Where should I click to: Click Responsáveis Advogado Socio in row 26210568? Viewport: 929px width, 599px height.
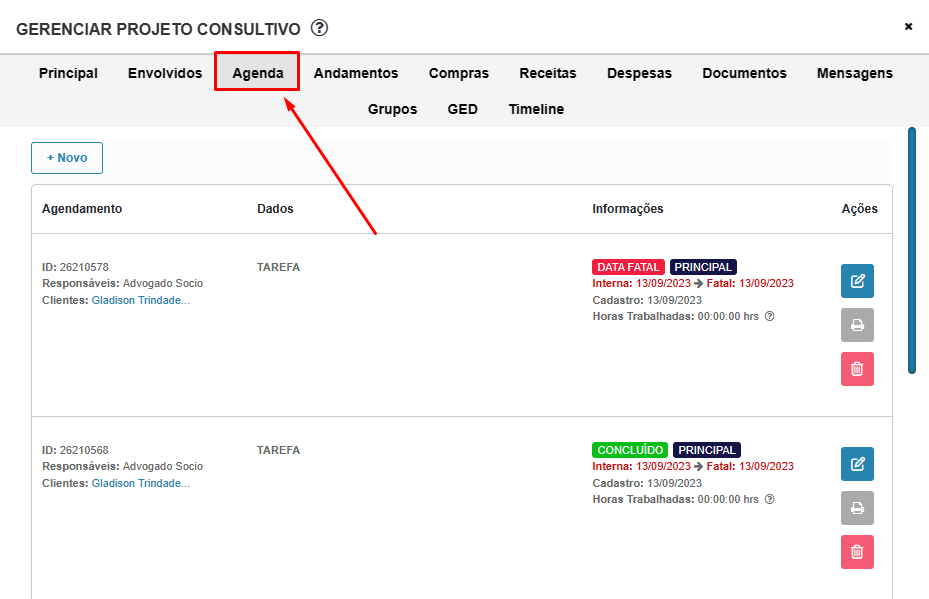point(123,466)
